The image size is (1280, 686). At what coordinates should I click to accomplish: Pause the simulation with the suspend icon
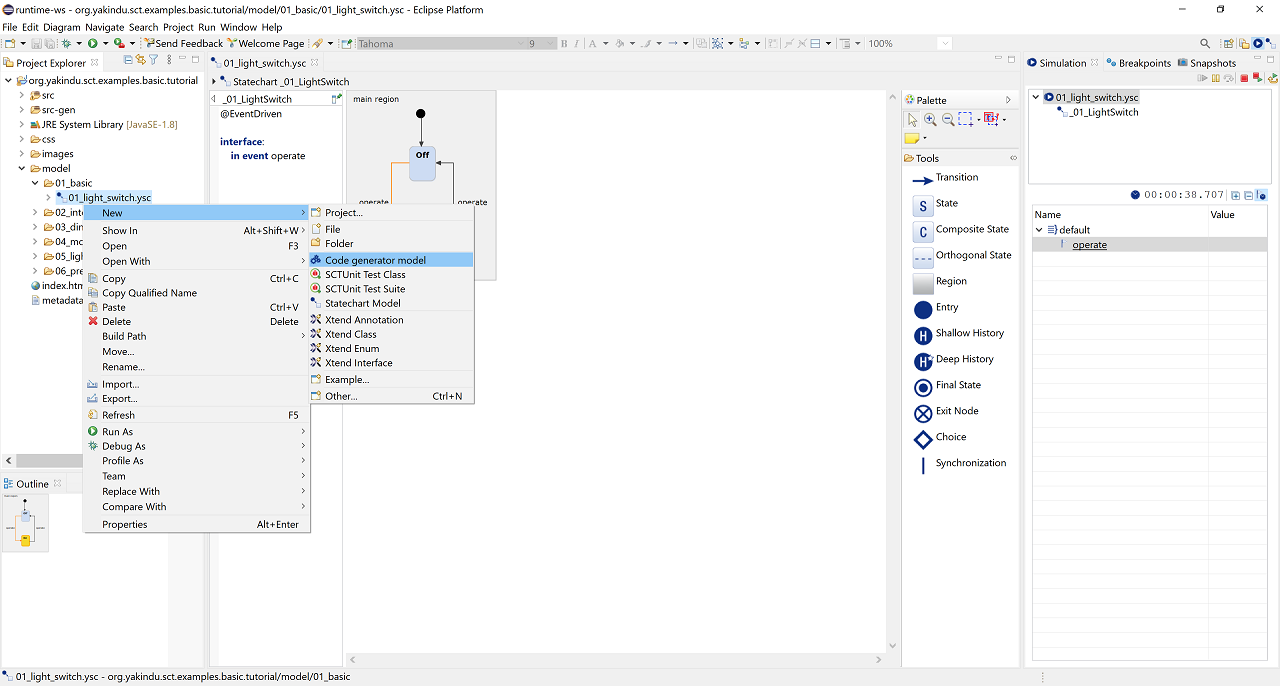coord(1216,78)
